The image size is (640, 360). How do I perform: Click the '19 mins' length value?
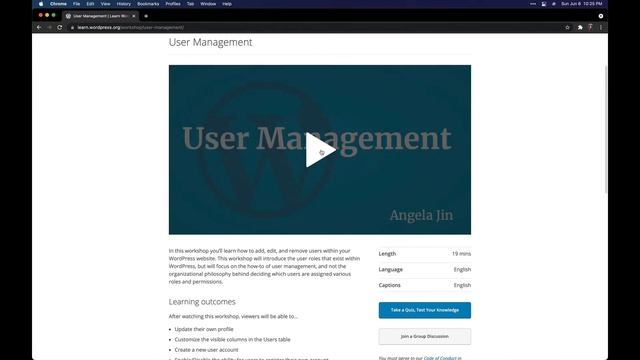pos(461,253)
